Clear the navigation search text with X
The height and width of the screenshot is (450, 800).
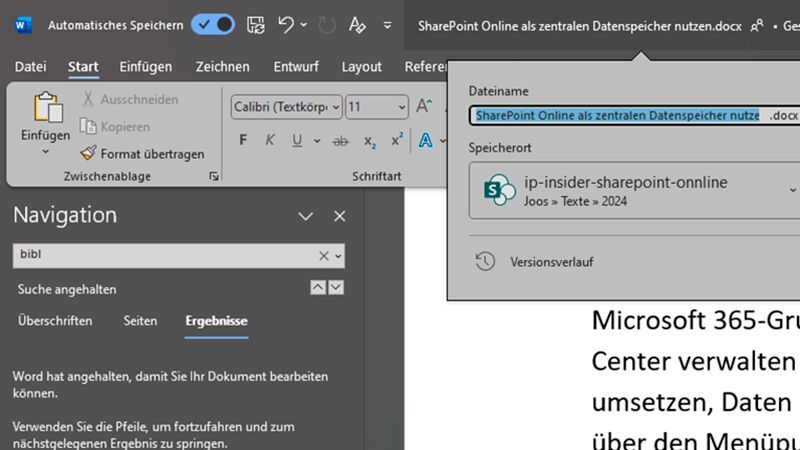tap(323, 256)
